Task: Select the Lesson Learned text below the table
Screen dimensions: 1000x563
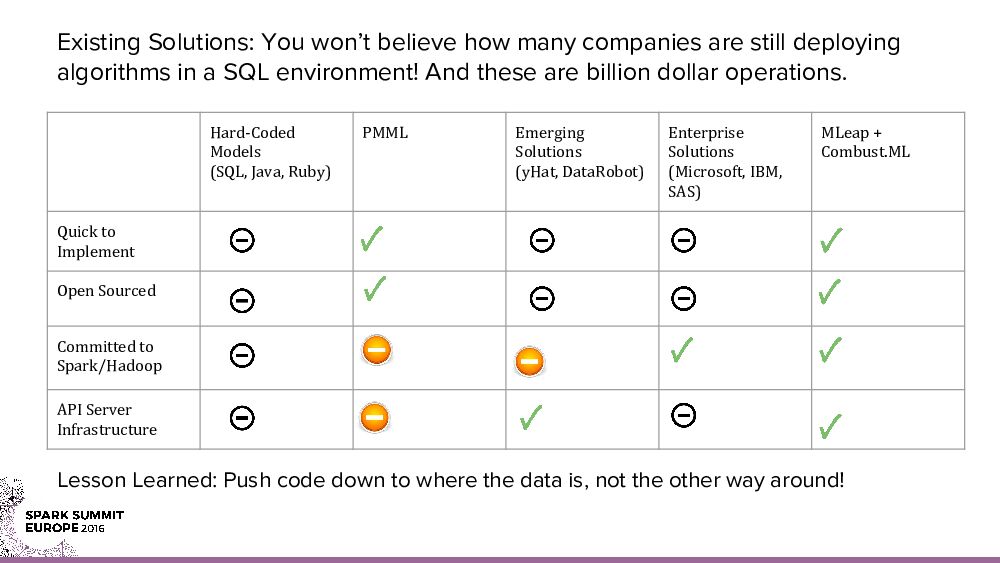Action: tap(450, 480)
